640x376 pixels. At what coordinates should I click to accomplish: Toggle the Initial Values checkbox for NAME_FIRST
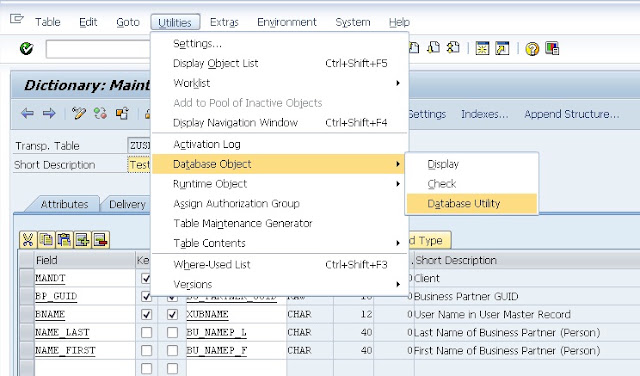[x=172, y=350]
